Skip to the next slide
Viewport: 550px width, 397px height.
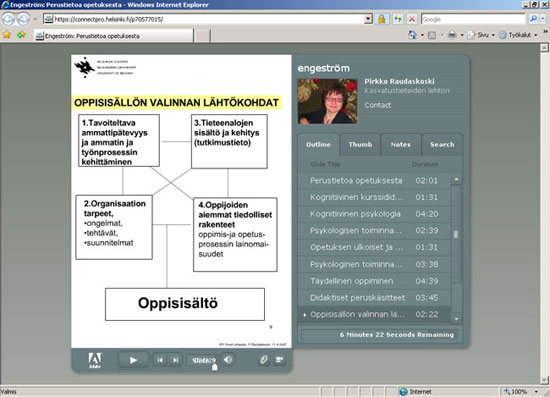coord(176,360)
